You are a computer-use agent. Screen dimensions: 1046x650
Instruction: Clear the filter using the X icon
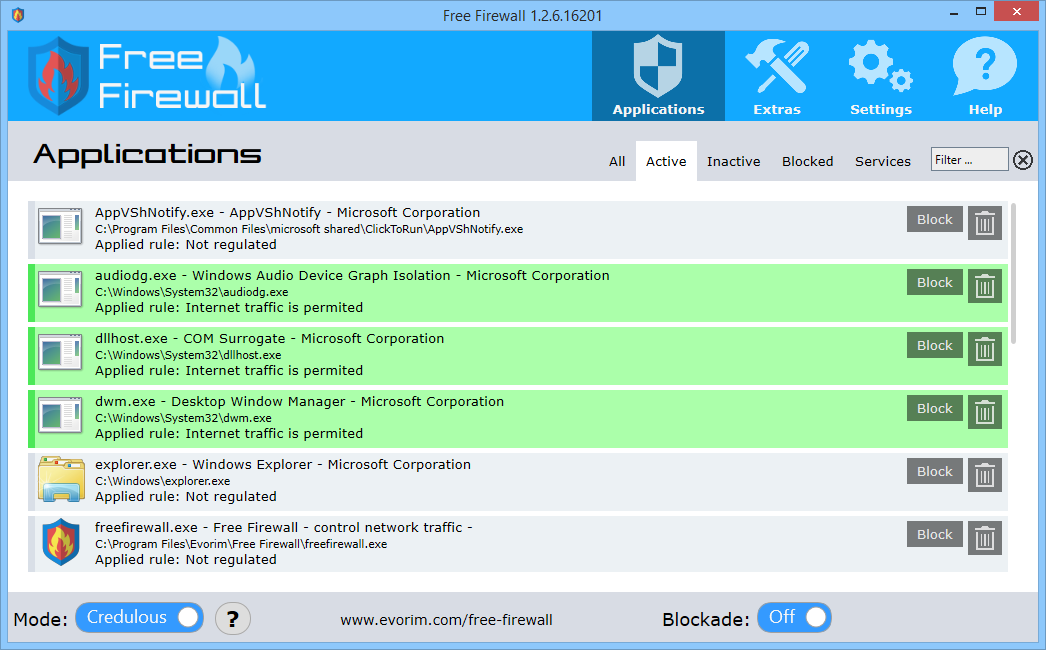[1022, 159]
